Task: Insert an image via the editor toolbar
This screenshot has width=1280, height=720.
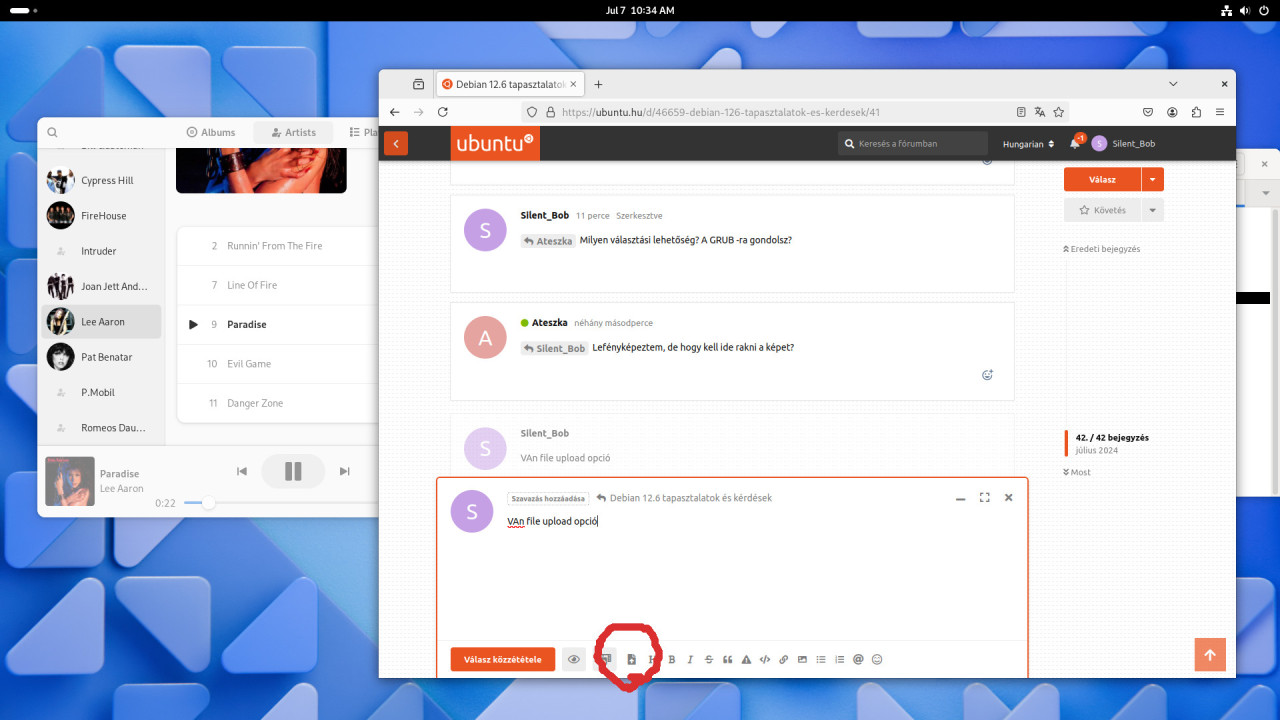Action: click(802, 659)
